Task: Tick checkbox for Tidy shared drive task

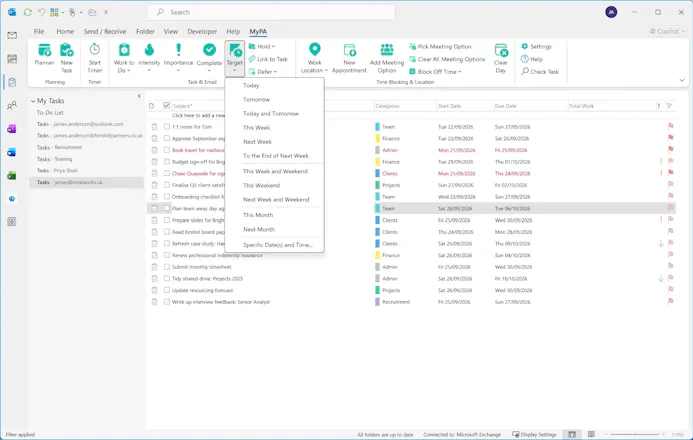Action: (167, 278)
